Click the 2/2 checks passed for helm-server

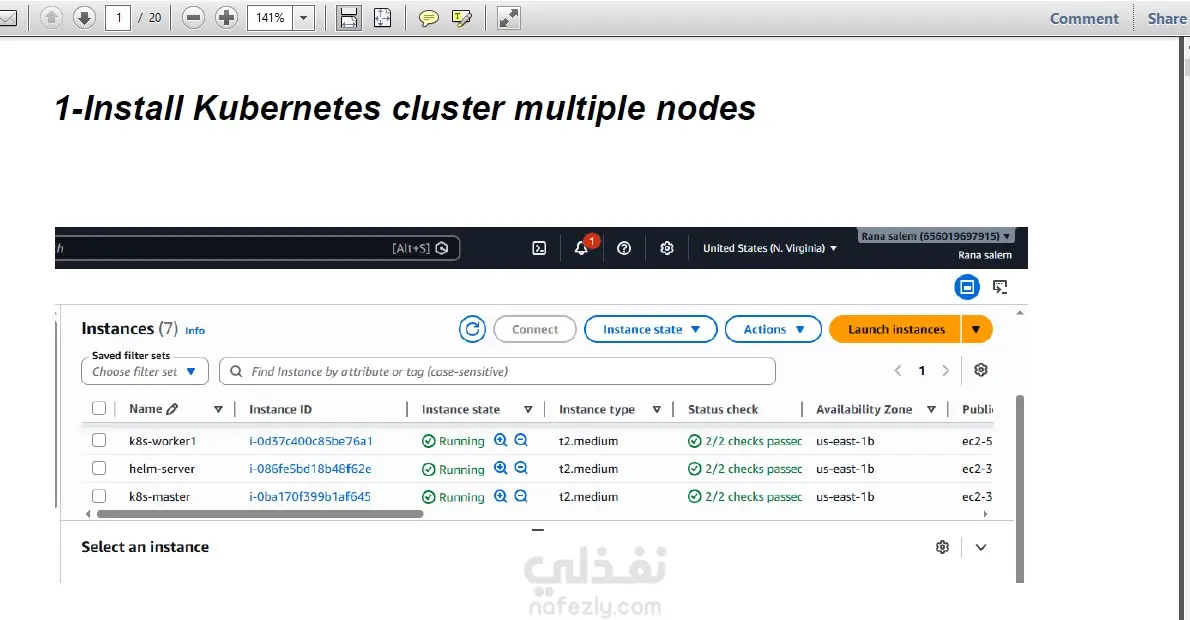click(745, 469)
